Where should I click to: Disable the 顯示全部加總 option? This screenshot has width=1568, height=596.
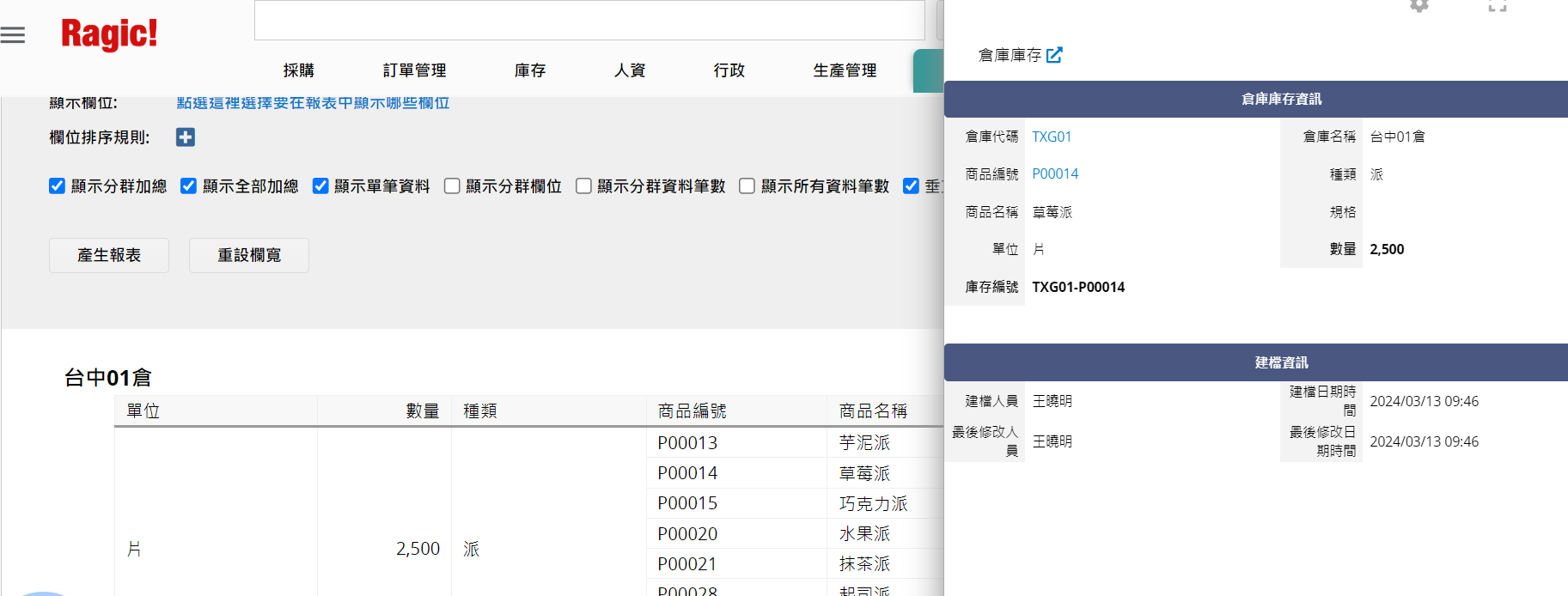point(189,186)
